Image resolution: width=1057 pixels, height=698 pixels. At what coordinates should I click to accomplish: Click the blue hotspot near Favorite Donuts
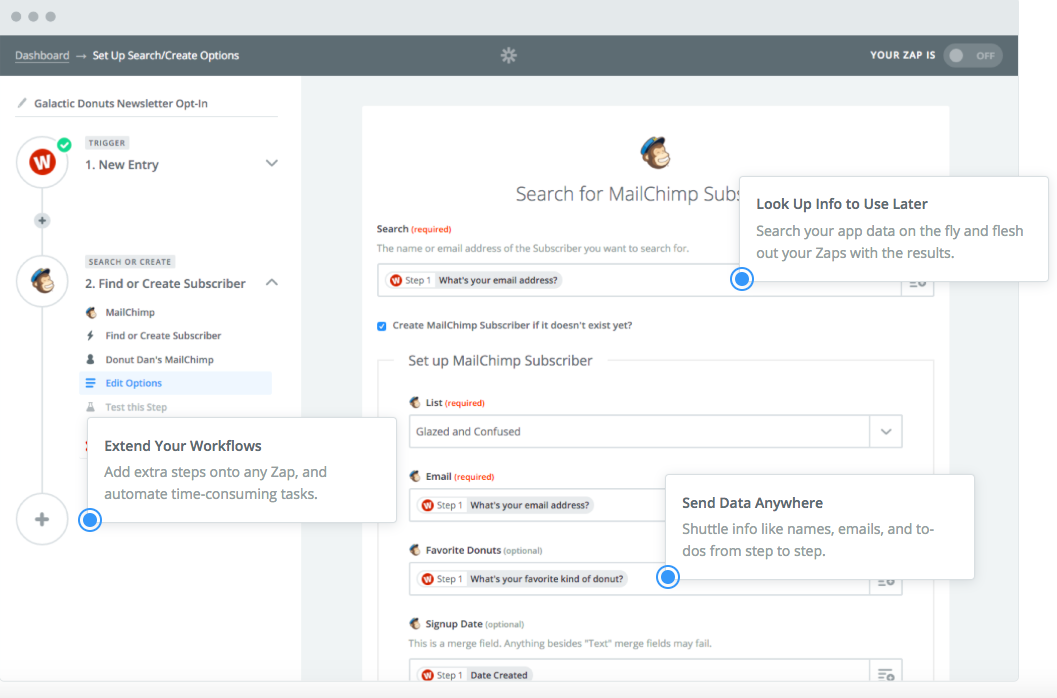[x=667, y=577]
